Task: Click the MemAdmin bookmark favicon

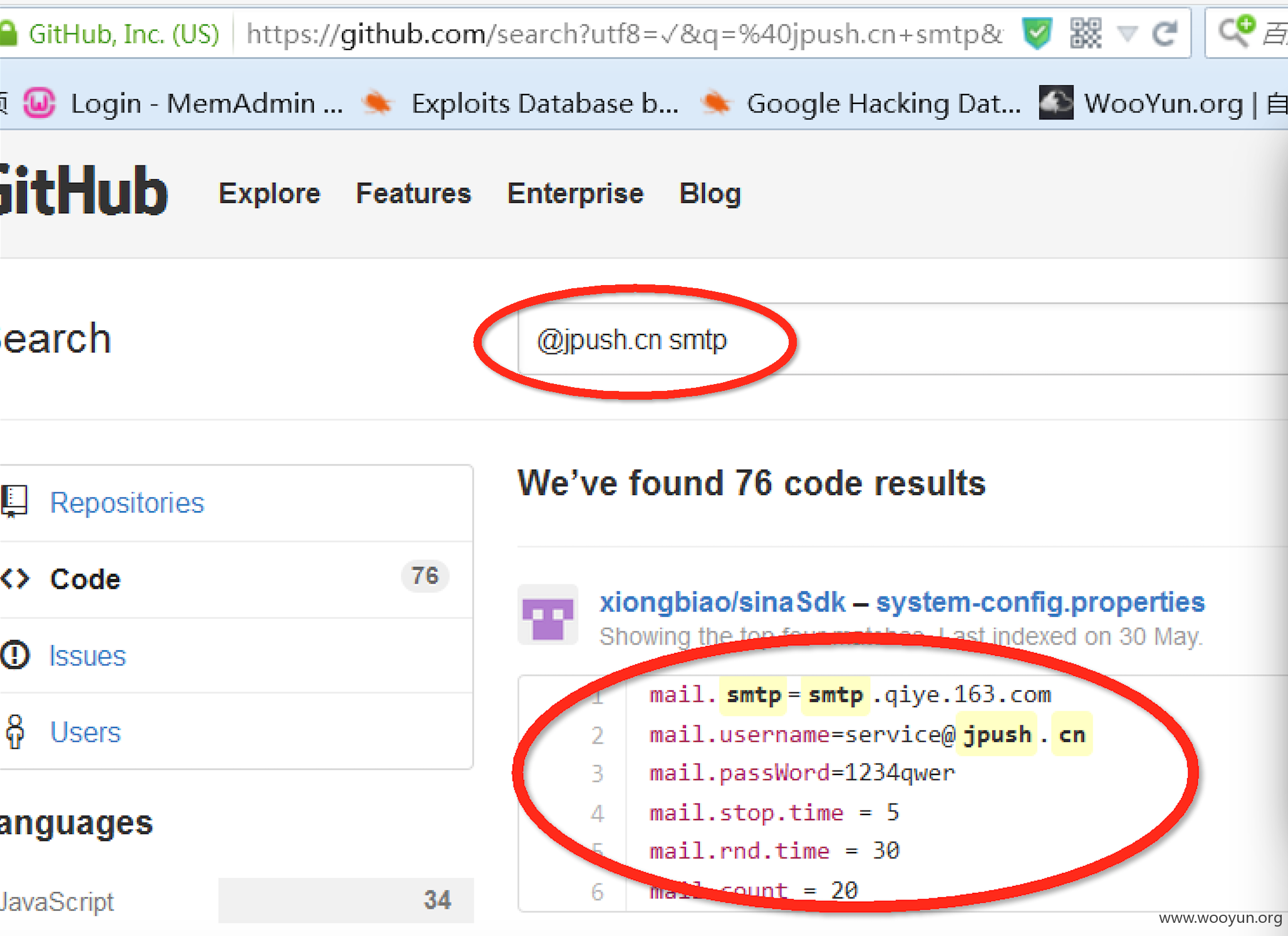Action: click(39, 103)
